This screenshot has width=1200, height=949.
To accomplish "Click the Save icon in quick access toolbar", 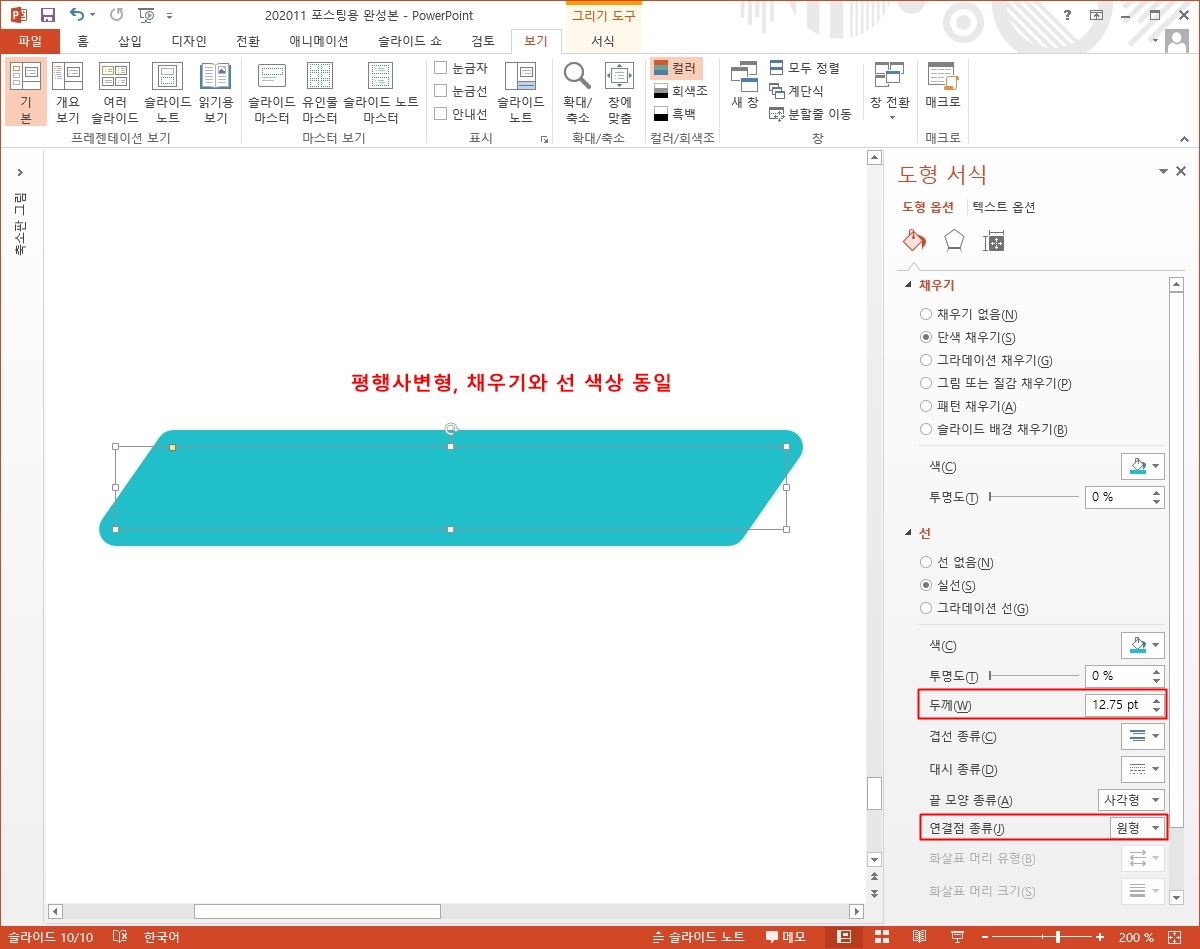I will [47, 15].
